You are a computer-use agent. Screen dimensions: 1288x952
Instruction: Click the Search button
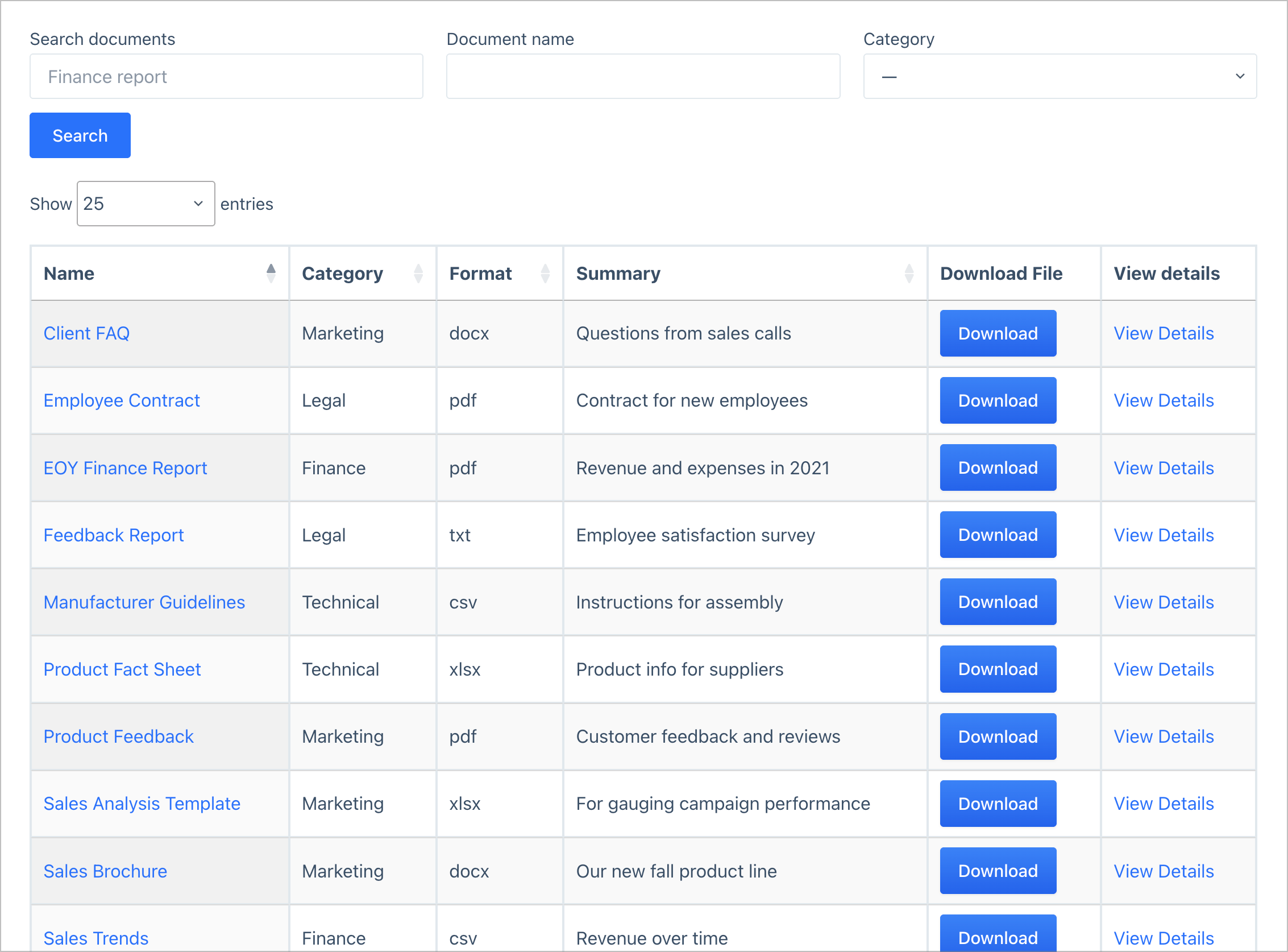[80, 135]
